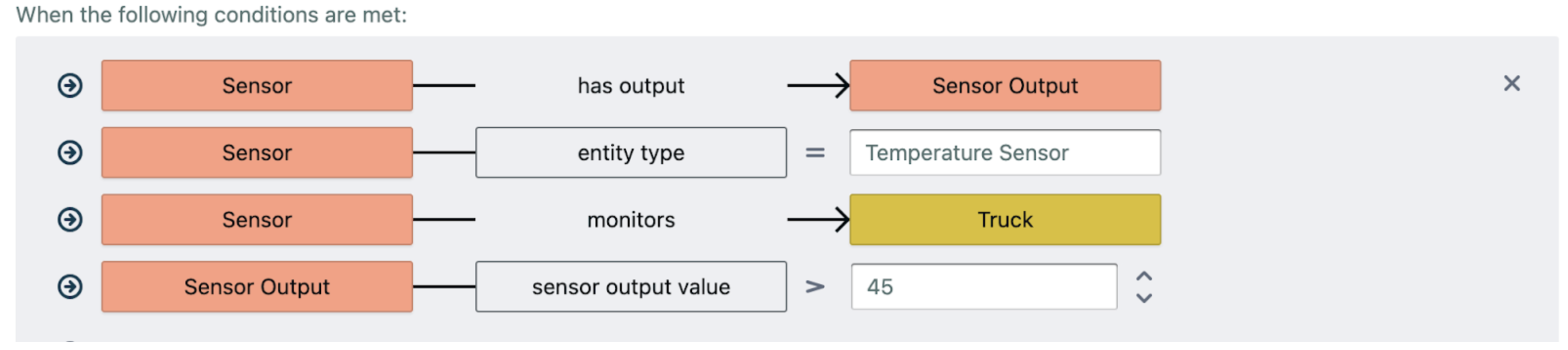Screen dimensions: 1568x350
Task: Click the has output relationship label
Action: 631,85
